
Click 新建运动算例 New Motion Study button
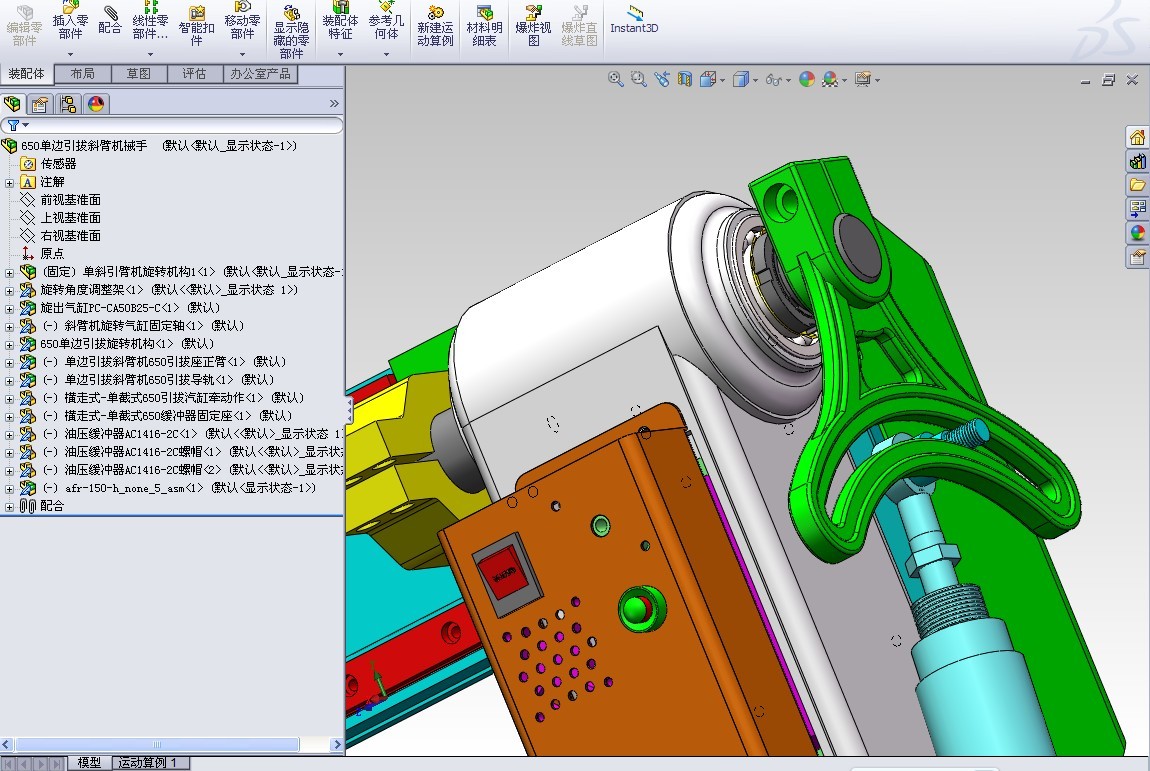tap(435, 26)
